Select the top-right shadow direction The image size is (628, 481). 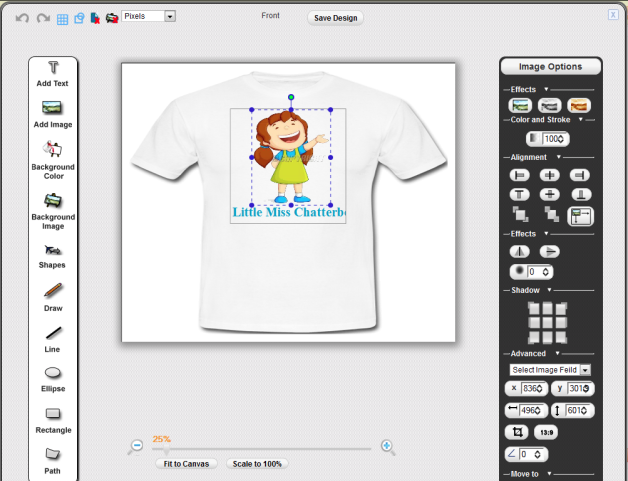pos(561,308)
